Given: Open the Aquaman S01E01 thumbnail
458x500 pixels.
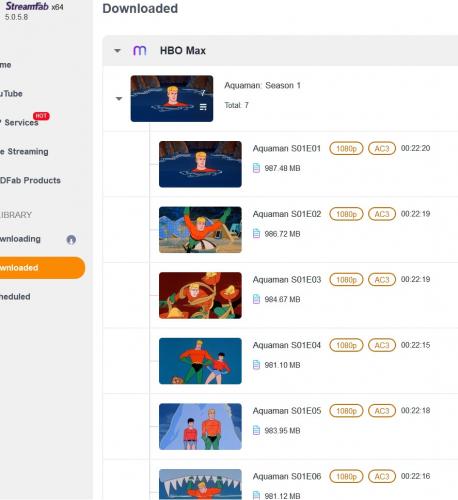Looking at the screenshot, I should pyautogui.click(x=200, y=164).
